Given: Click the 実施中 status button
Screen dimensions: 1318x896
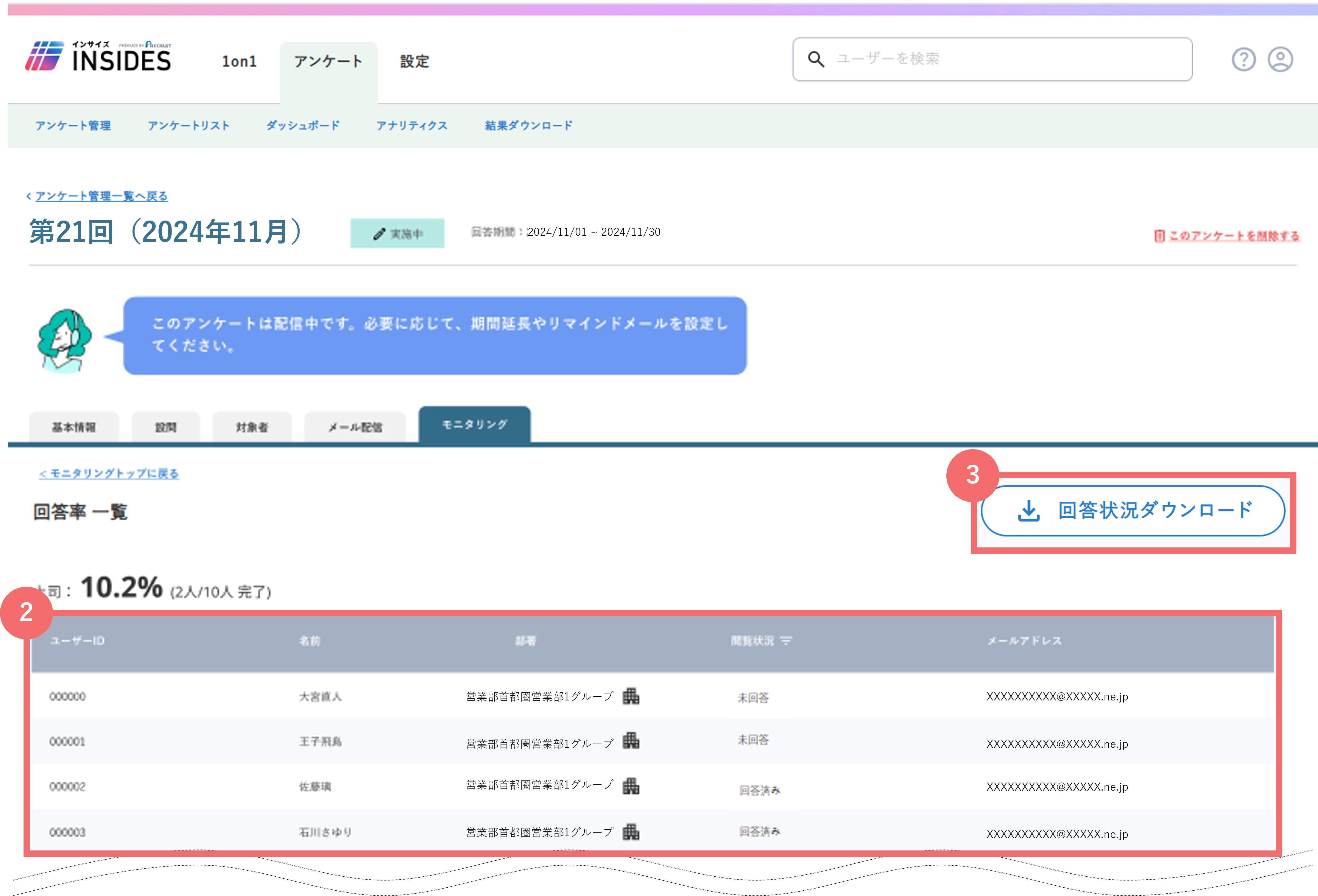Looking at the screenshot, I should click(x=397, y=233).
